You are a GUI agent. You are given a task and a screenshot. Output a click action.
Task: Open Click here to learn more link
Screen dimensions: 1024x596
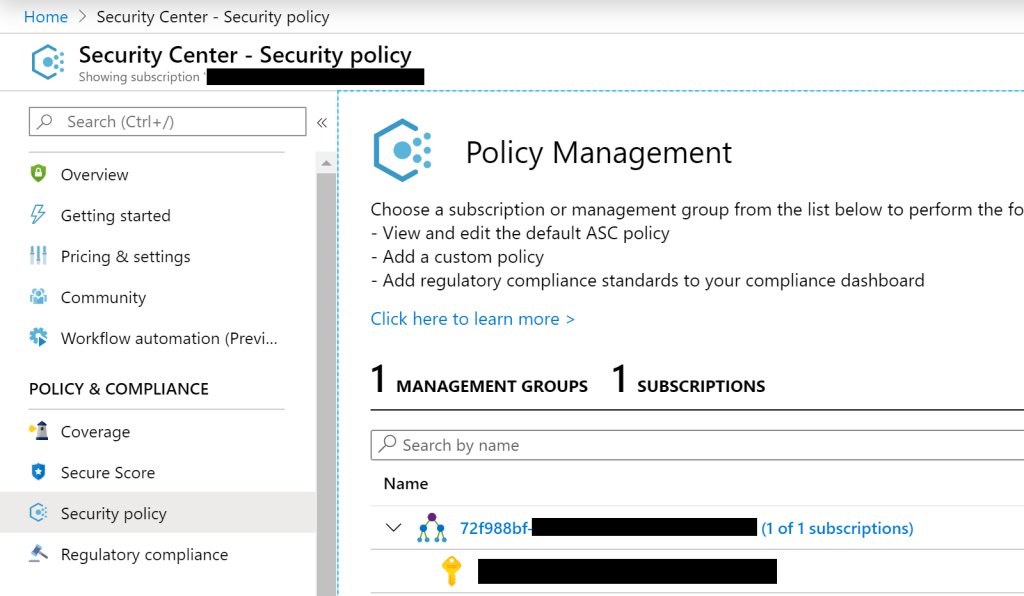(472, 319)
